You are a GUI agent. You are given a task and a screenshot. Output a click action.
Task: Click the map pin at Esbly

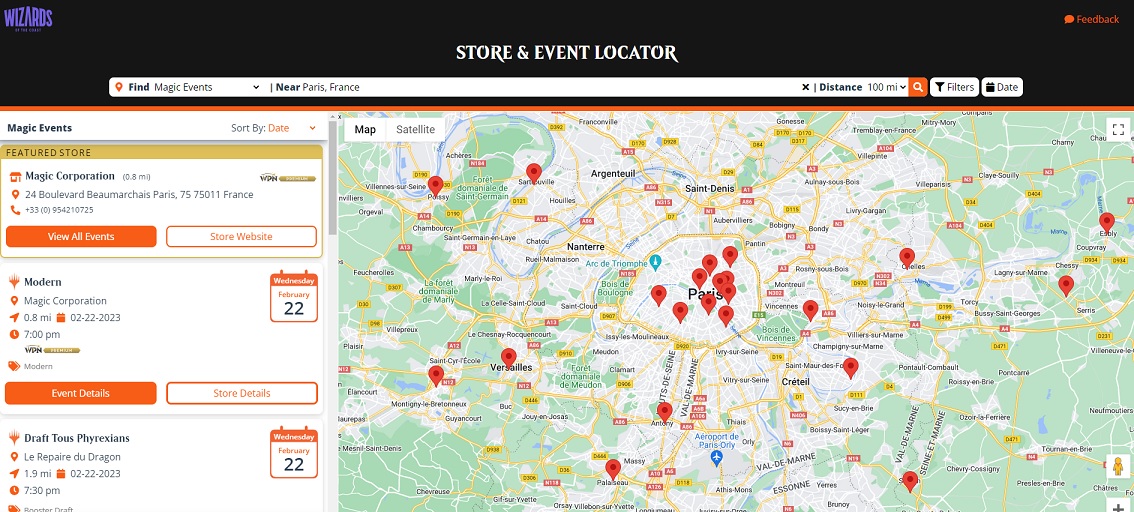(x=1107, y=223)
